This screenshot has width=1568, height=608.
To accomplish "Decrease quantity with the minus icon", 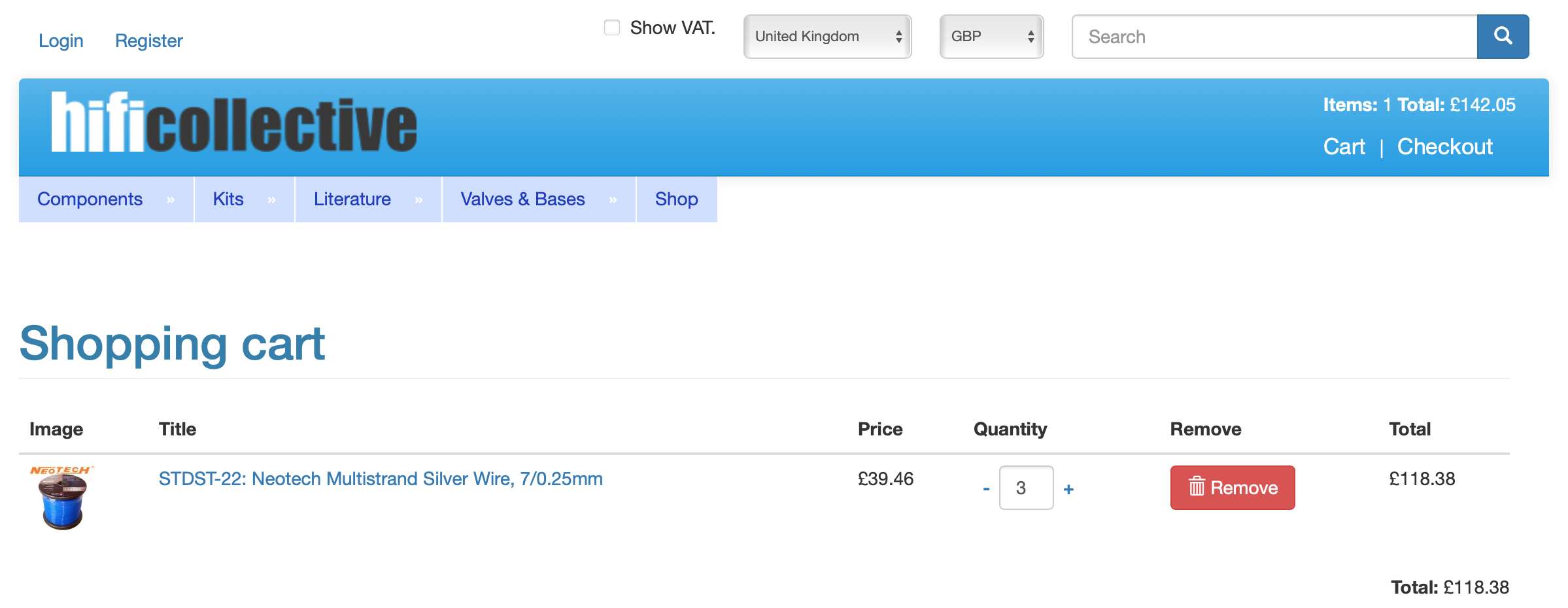I will [x=986, y=489].
